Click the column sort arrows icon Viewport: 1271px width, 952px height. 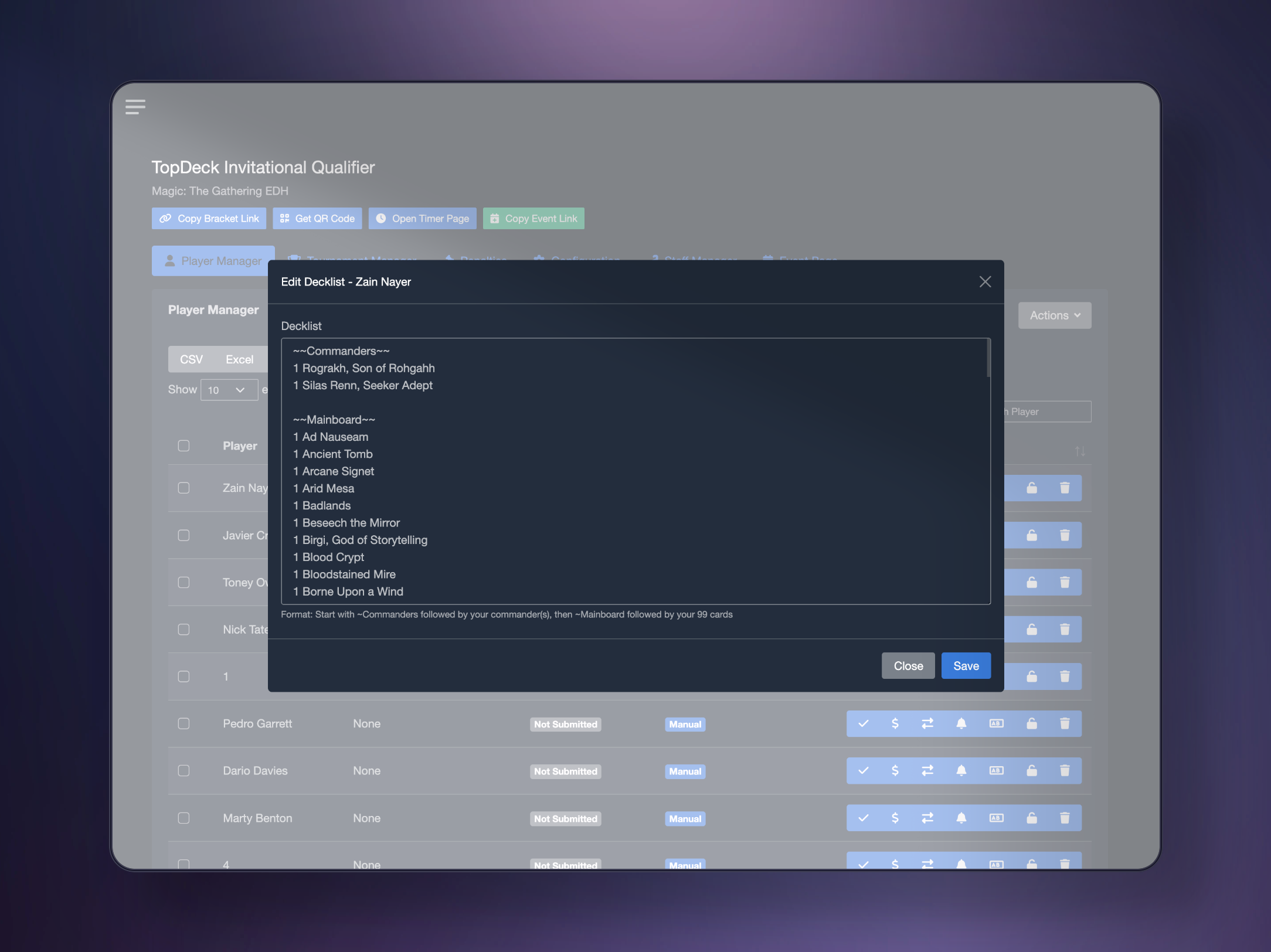click(x=1080, y=451)
